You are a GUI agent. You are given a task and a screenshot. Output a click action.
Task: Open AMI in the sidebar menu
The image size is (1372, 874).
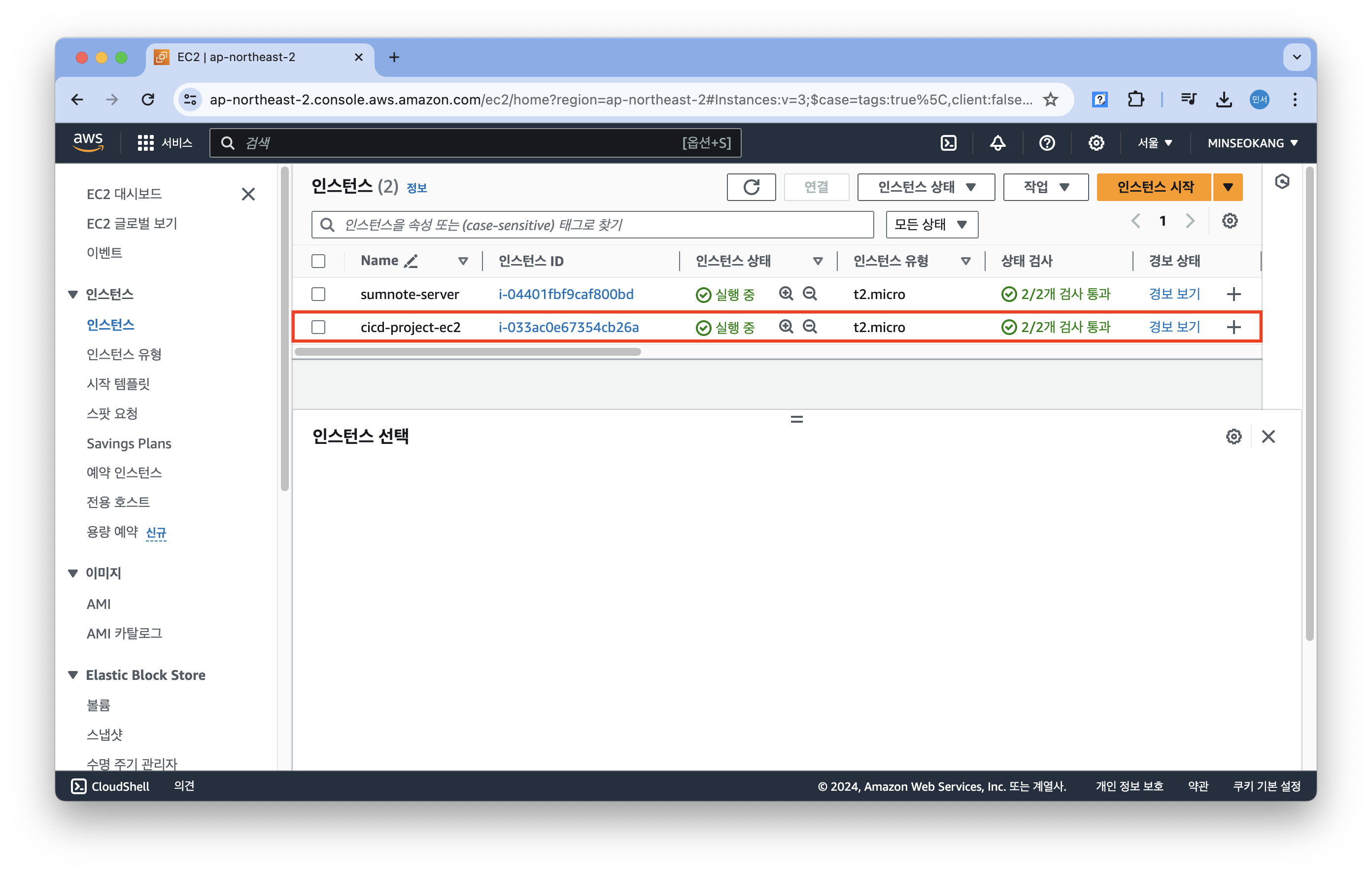point(99,604)
